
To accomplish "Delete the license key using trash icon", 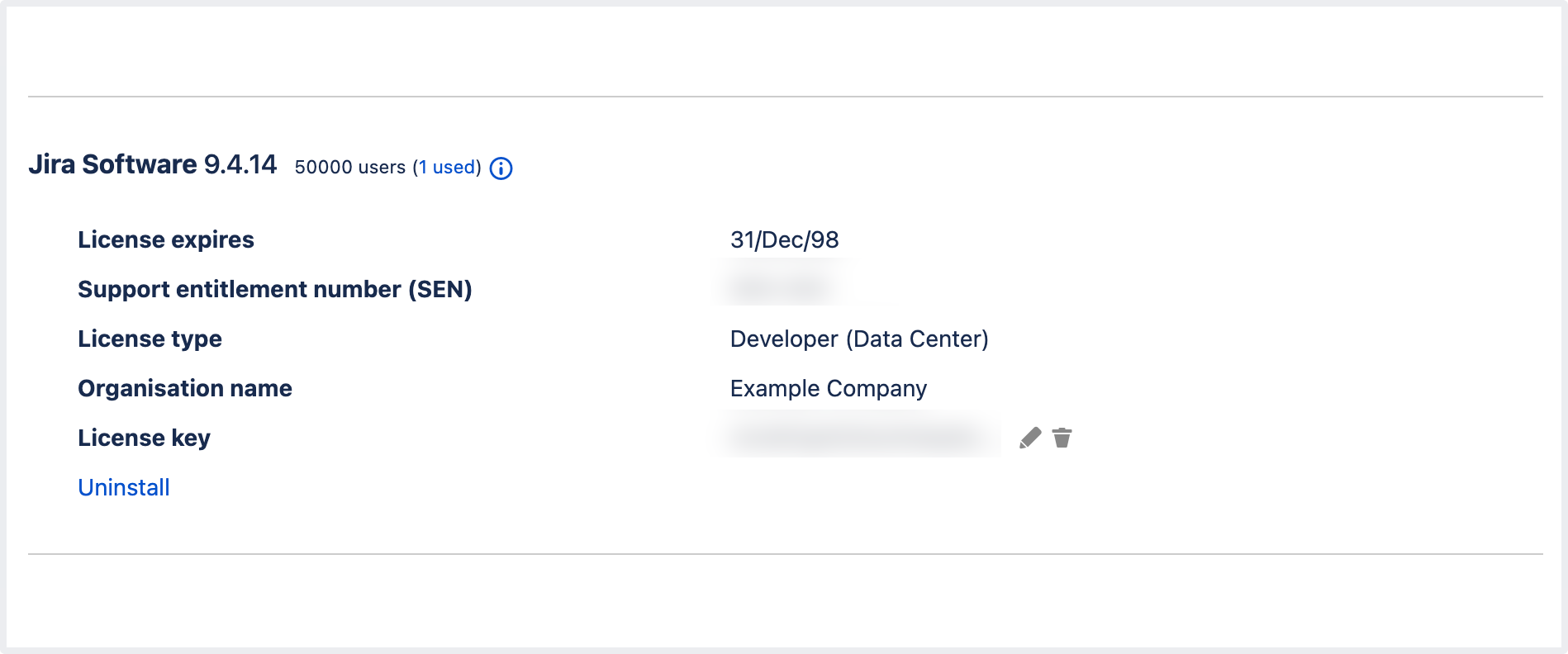I will (1062, 438).
